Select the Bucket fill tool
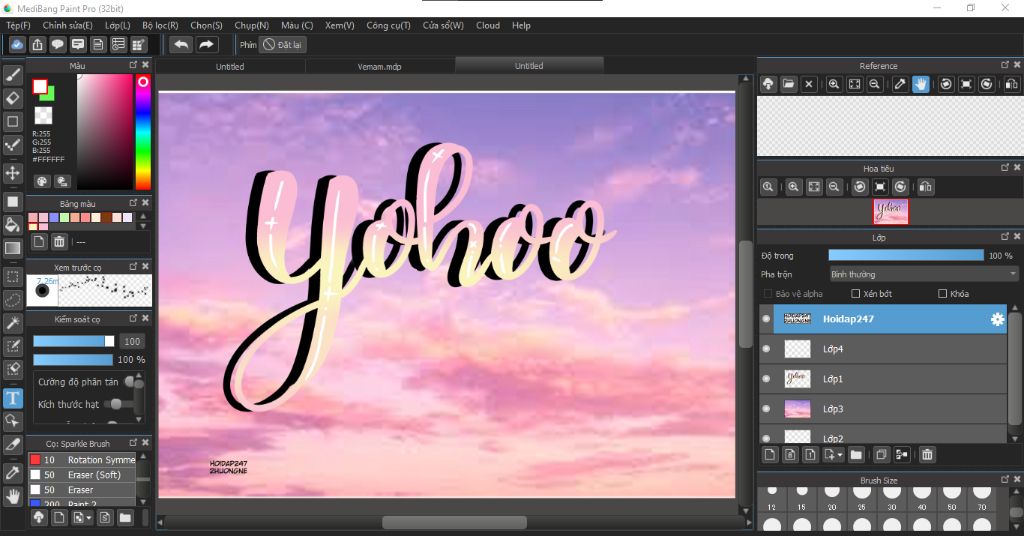 pyautogui.click(x=12, y=225)
